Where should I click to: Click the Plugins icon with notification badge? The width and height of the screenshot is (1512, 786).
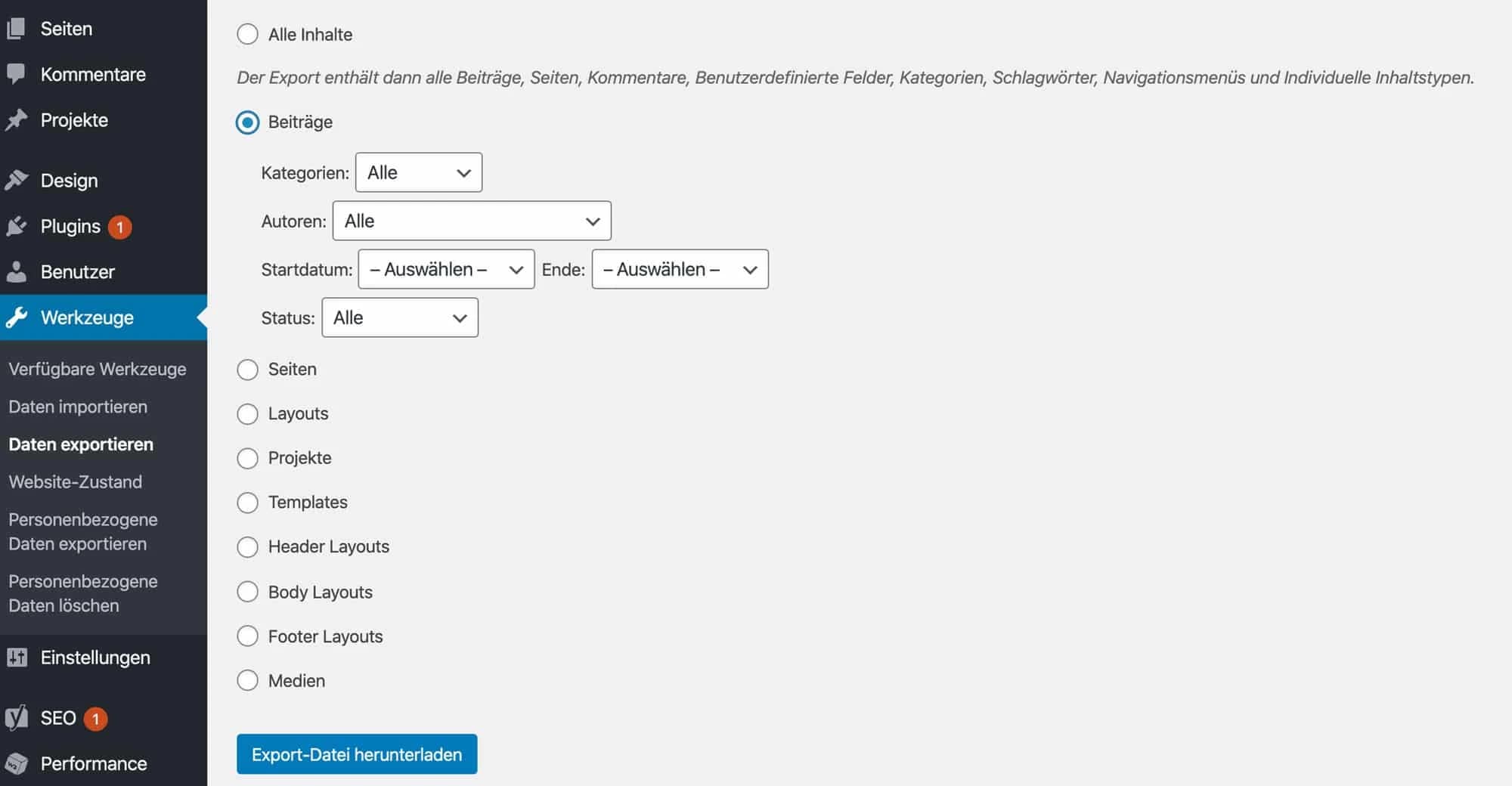click(17, 226)
